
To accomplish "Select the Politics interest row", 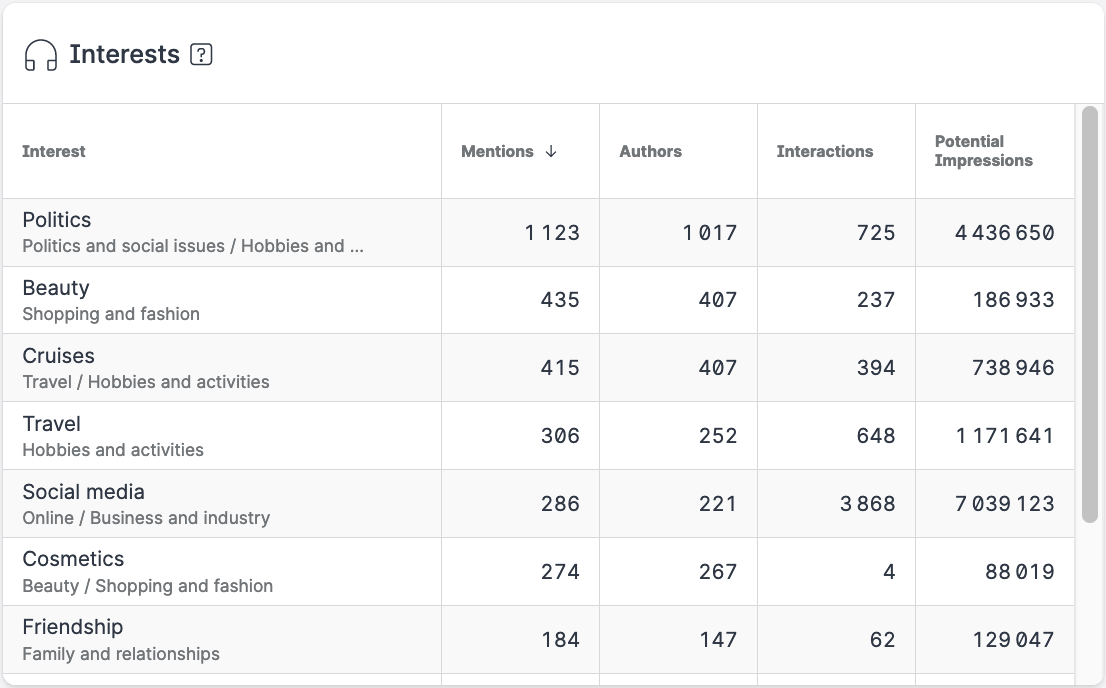I will (57, 220).
